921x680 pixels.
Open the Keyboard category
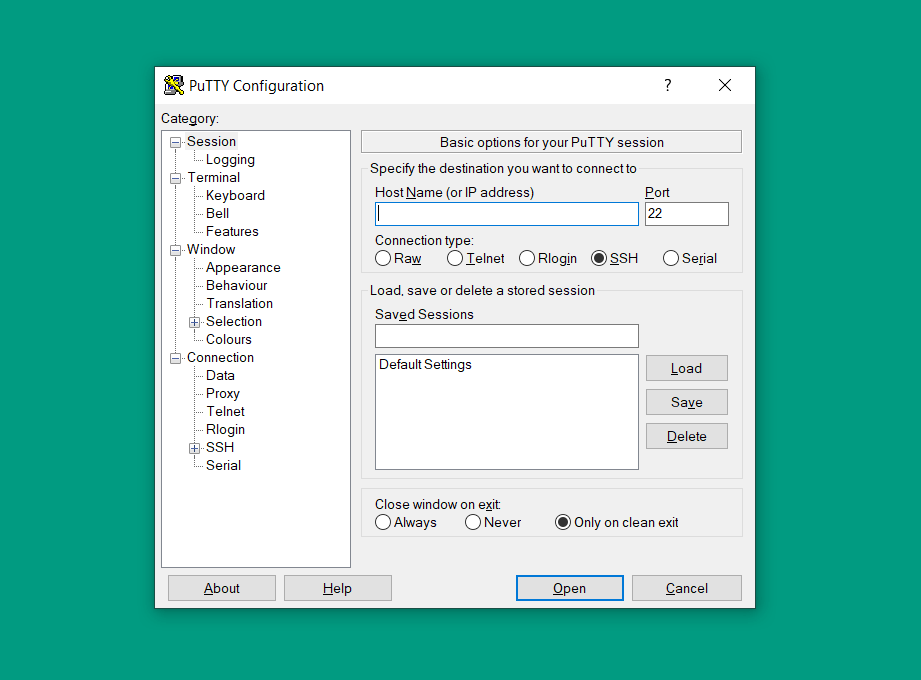click(236, 196)
